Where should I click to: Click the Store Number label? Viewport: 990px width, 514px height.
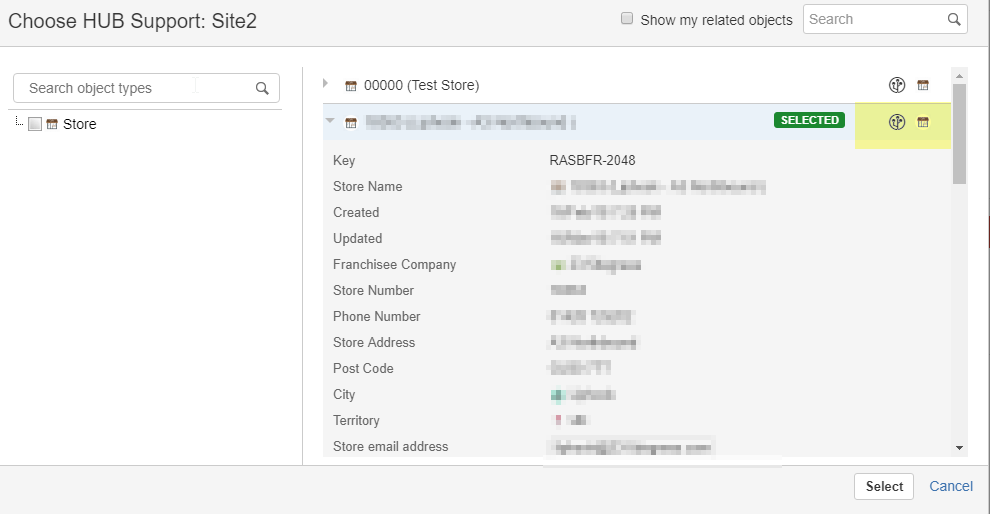point(373,290)
